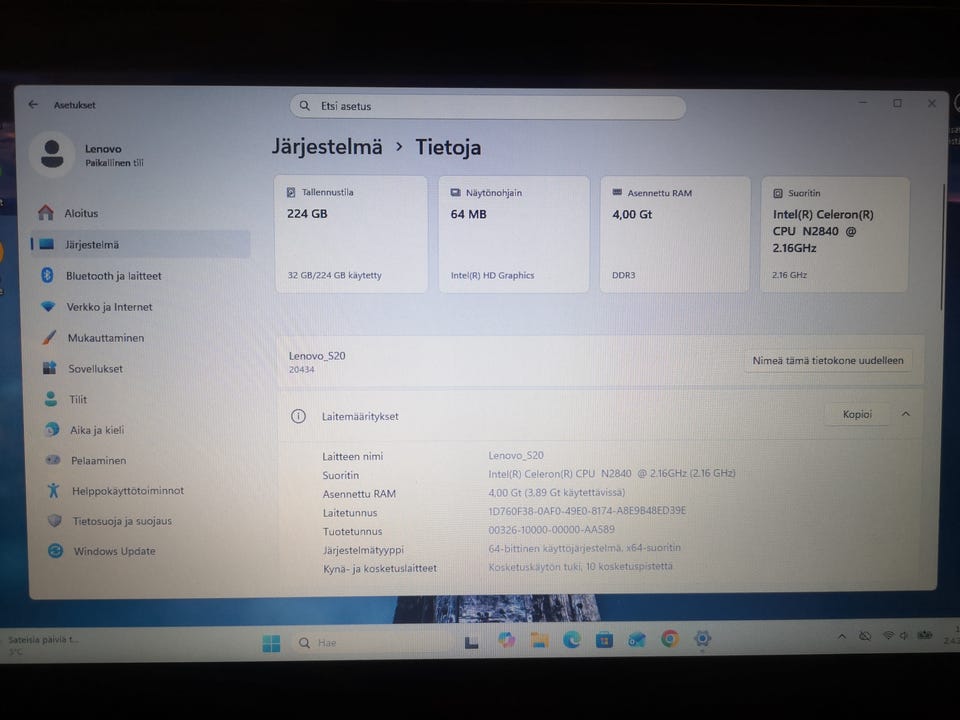Open Outlook from the taskbar
The image size is (960, 720).
coord(637,640)
